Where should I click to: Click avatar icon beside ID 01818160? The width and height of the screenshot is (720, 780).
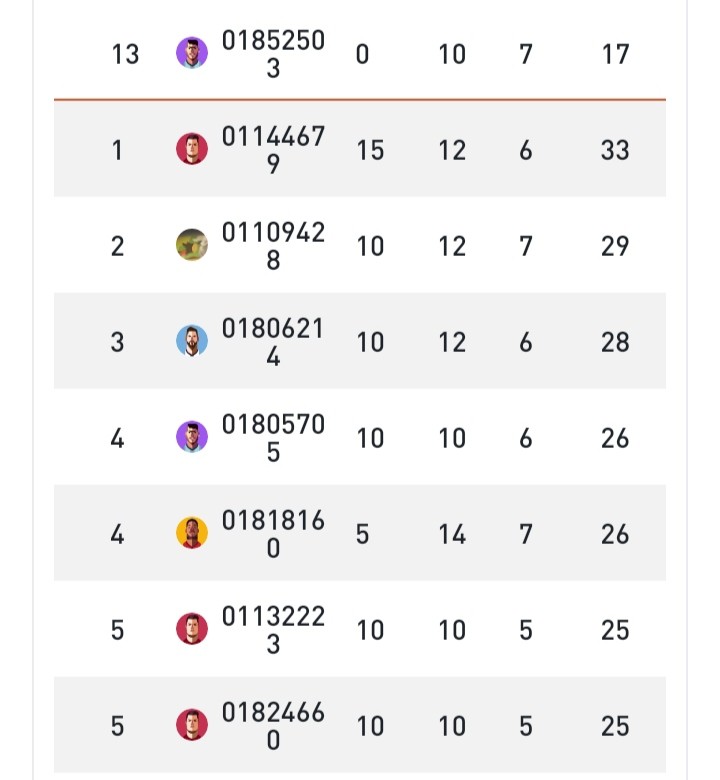(x=192, y=533)
